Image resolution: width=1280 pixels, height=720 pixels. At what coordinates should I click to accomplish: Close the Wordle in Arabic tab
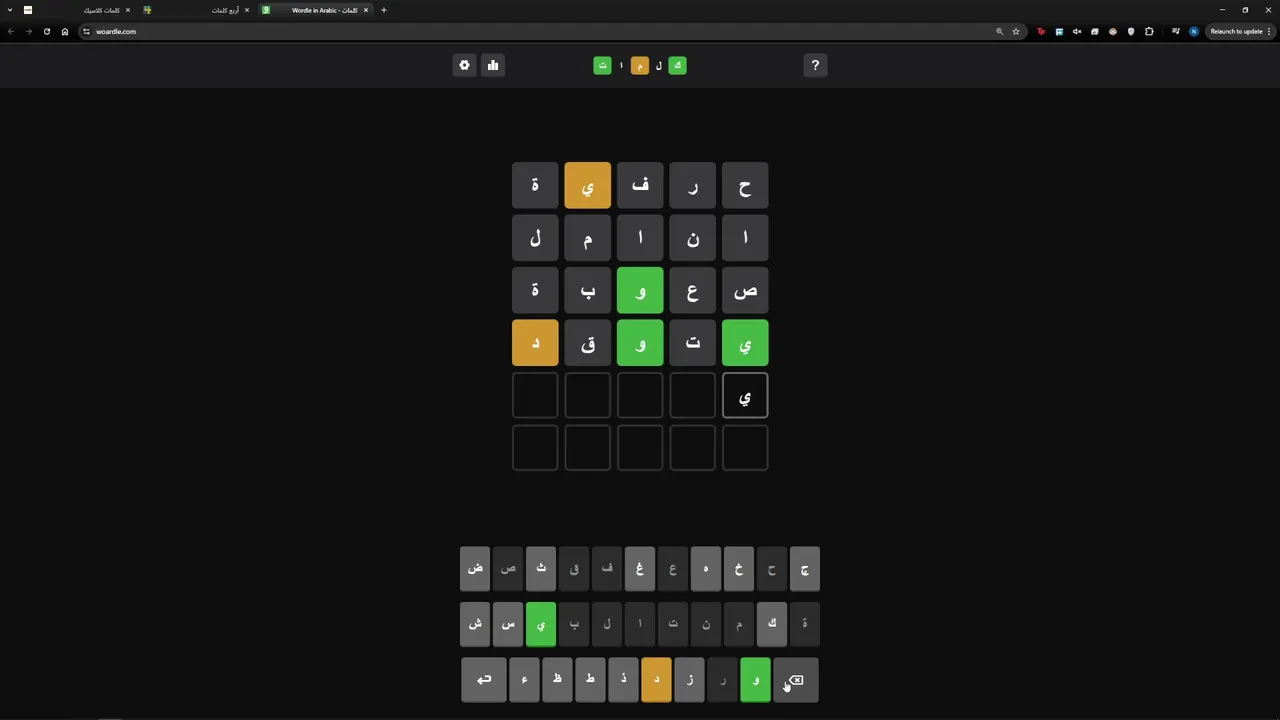point(366,10)
